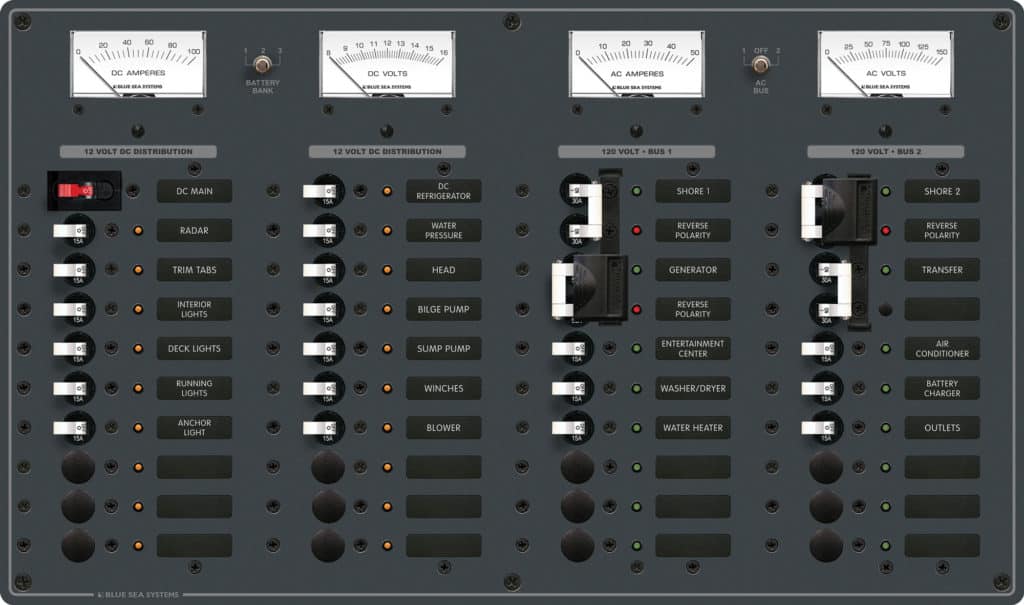Screen dimensions: 1024x605
Task: Click the DC Main label plate
Action: 194,191
